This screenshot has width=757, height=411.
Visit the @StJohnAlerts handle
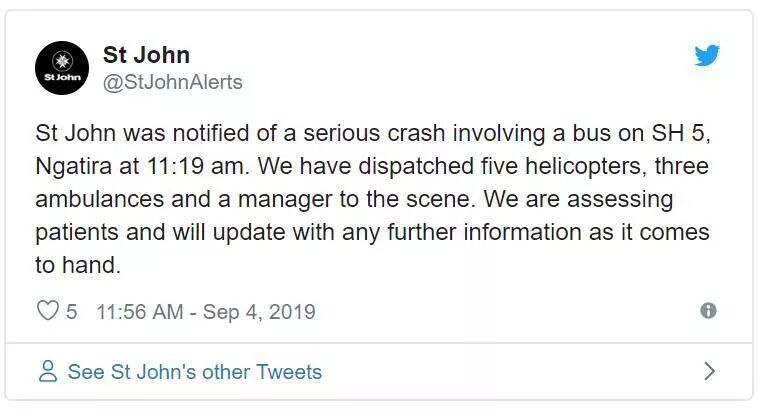coord(172,82)
